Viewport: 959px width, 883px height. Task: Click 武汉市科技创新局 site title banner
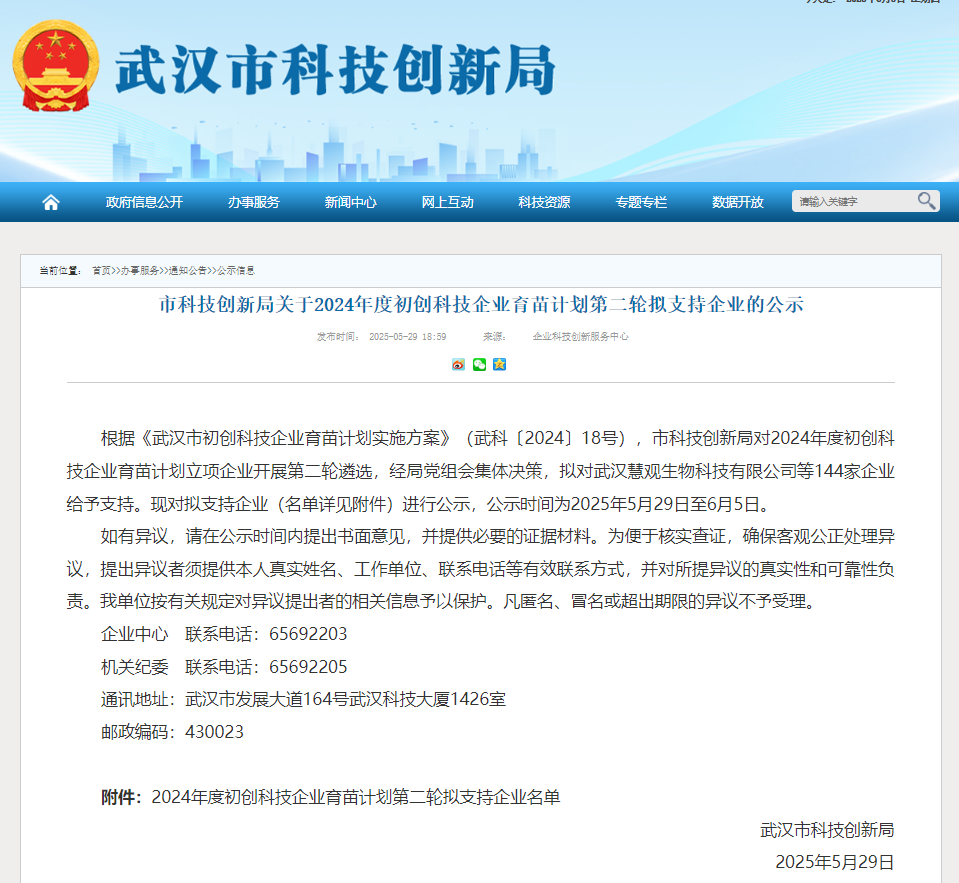point(335,70)
